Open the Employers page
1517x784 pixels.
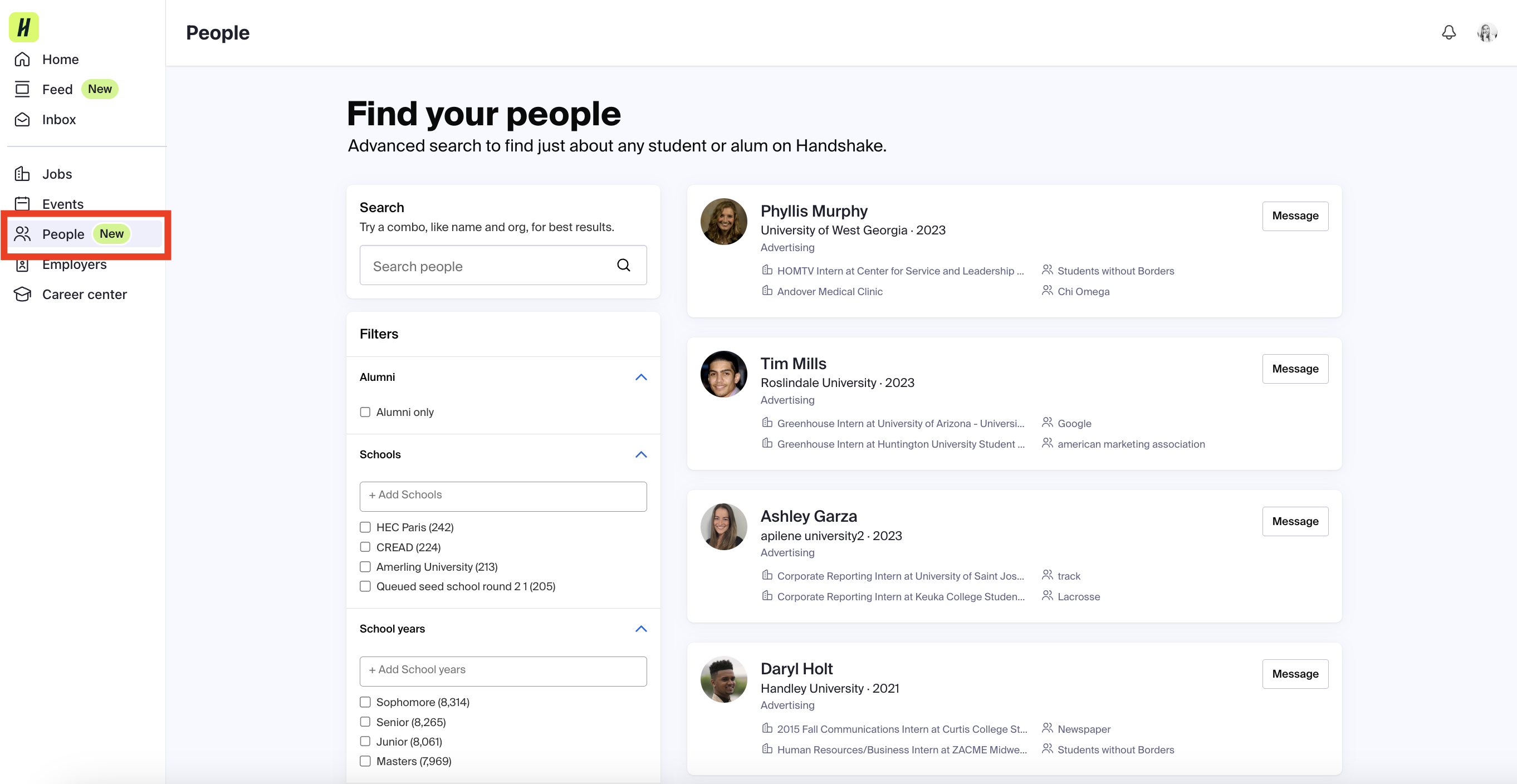(x=74, y=264)
